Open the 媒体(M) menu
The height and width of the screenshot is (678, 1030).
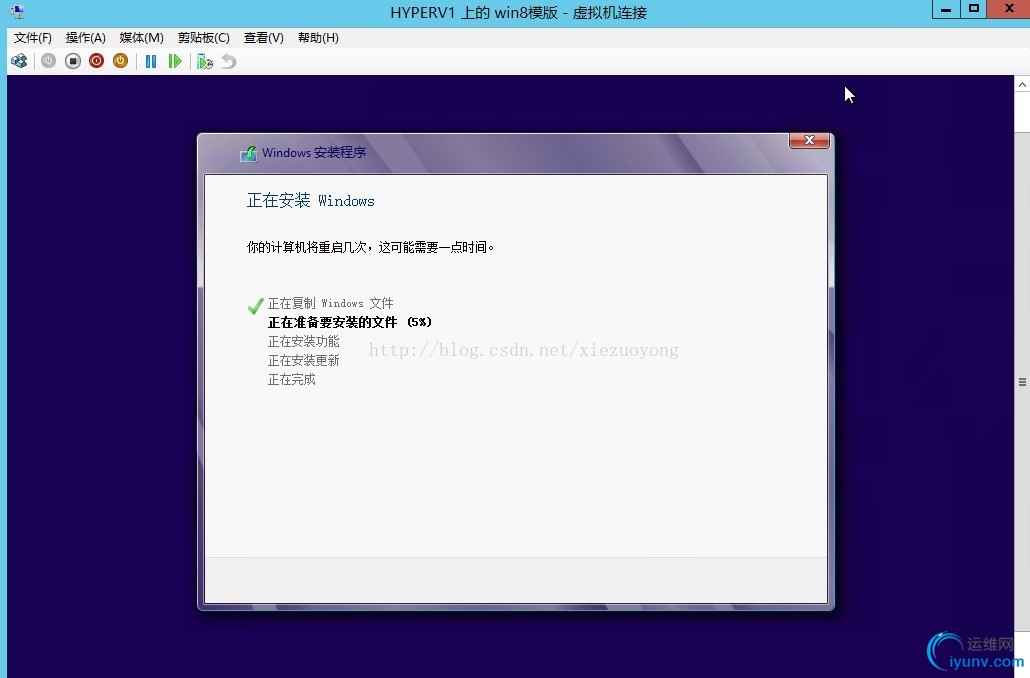click(x=141, y=38)
